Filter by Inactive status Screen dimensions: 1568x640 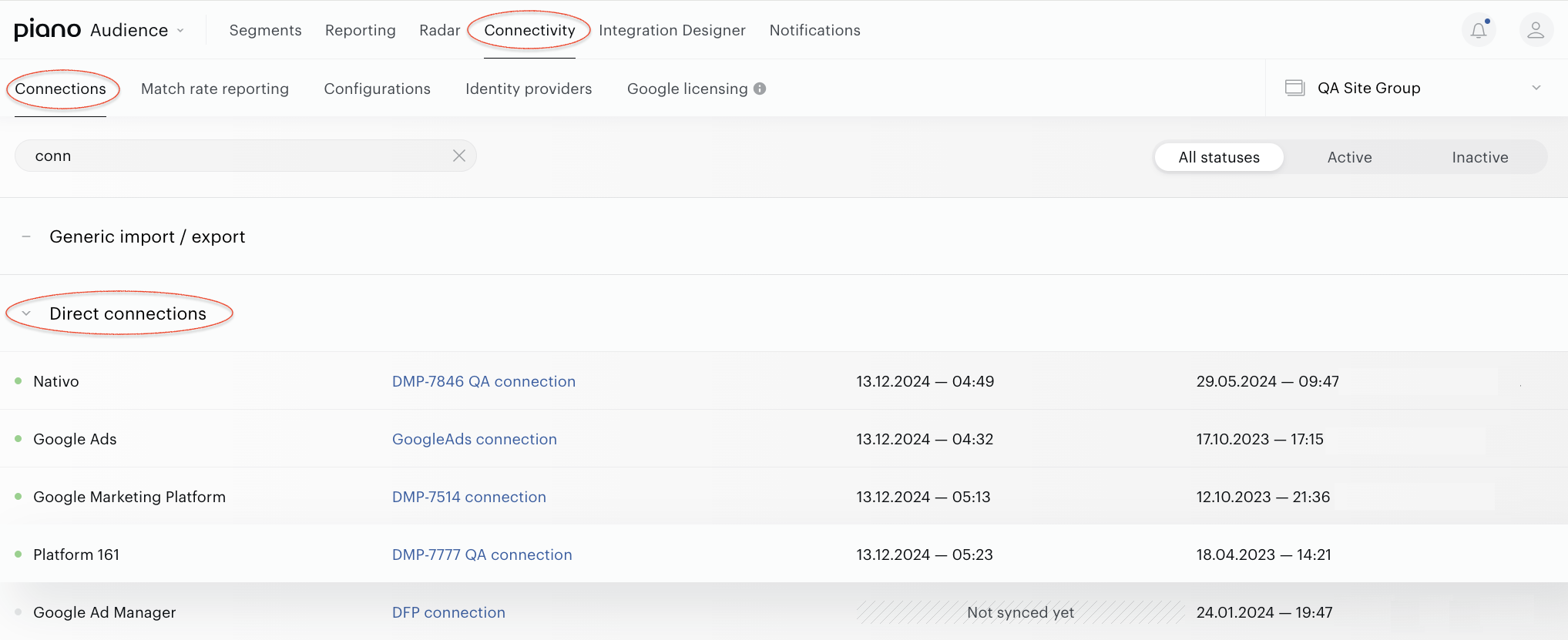coord(1479,157)
